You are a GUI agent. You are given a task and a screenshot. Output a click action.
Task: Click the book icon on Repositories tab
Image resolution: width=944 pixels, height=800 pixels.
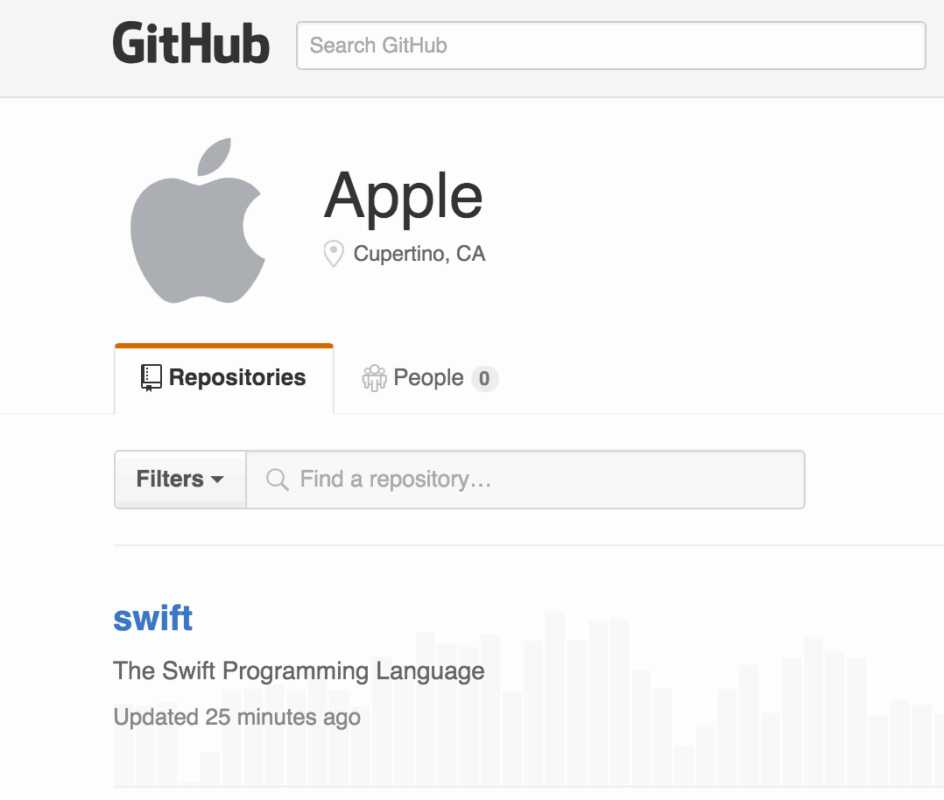[151, 378]
